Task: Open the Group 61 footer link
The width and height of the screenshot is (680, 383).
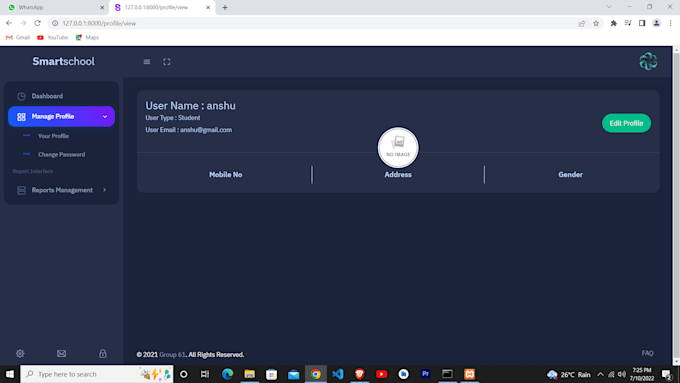Action: [x=172, y=354]
